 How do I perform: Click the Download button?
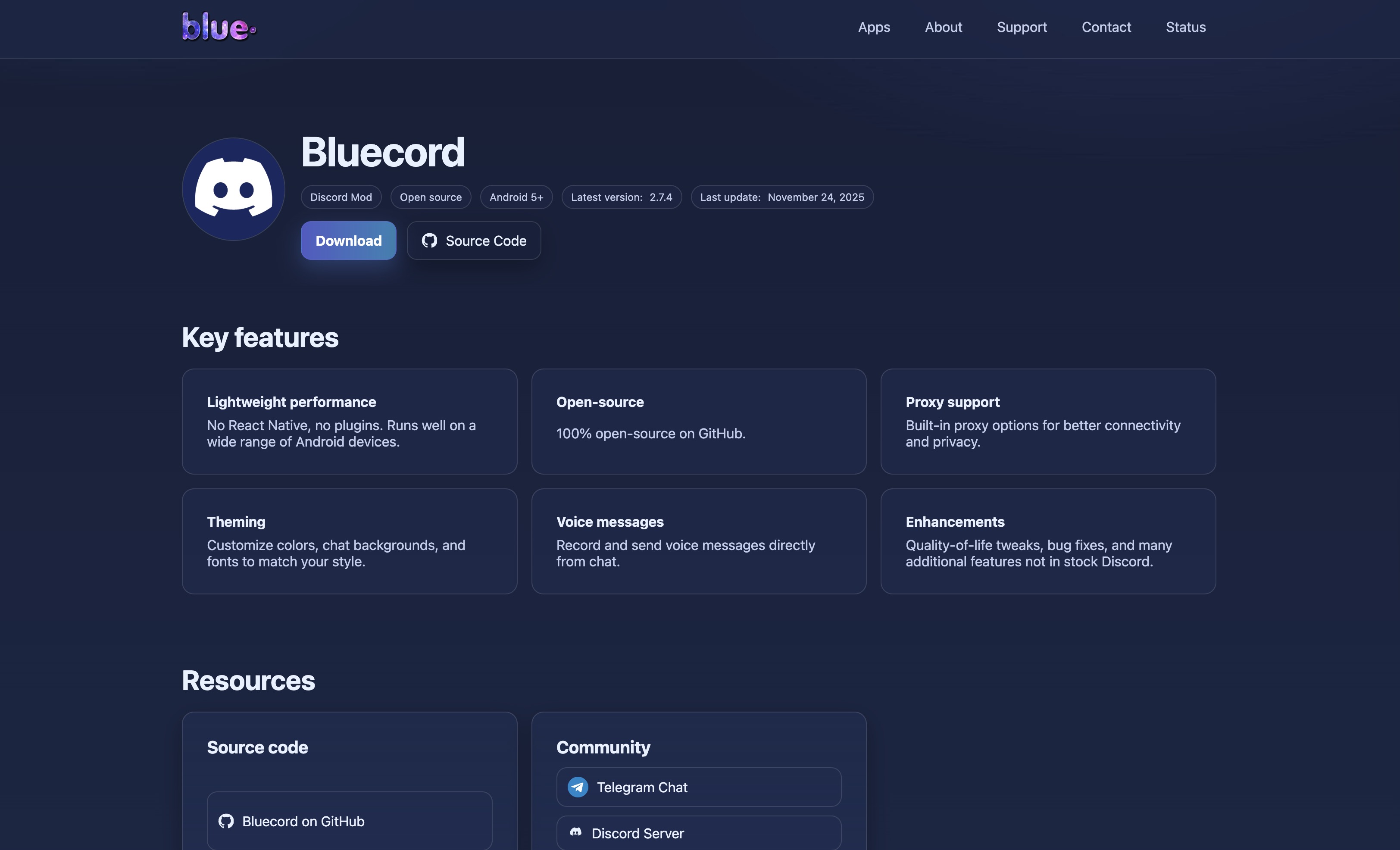click(x=348, y=241)
